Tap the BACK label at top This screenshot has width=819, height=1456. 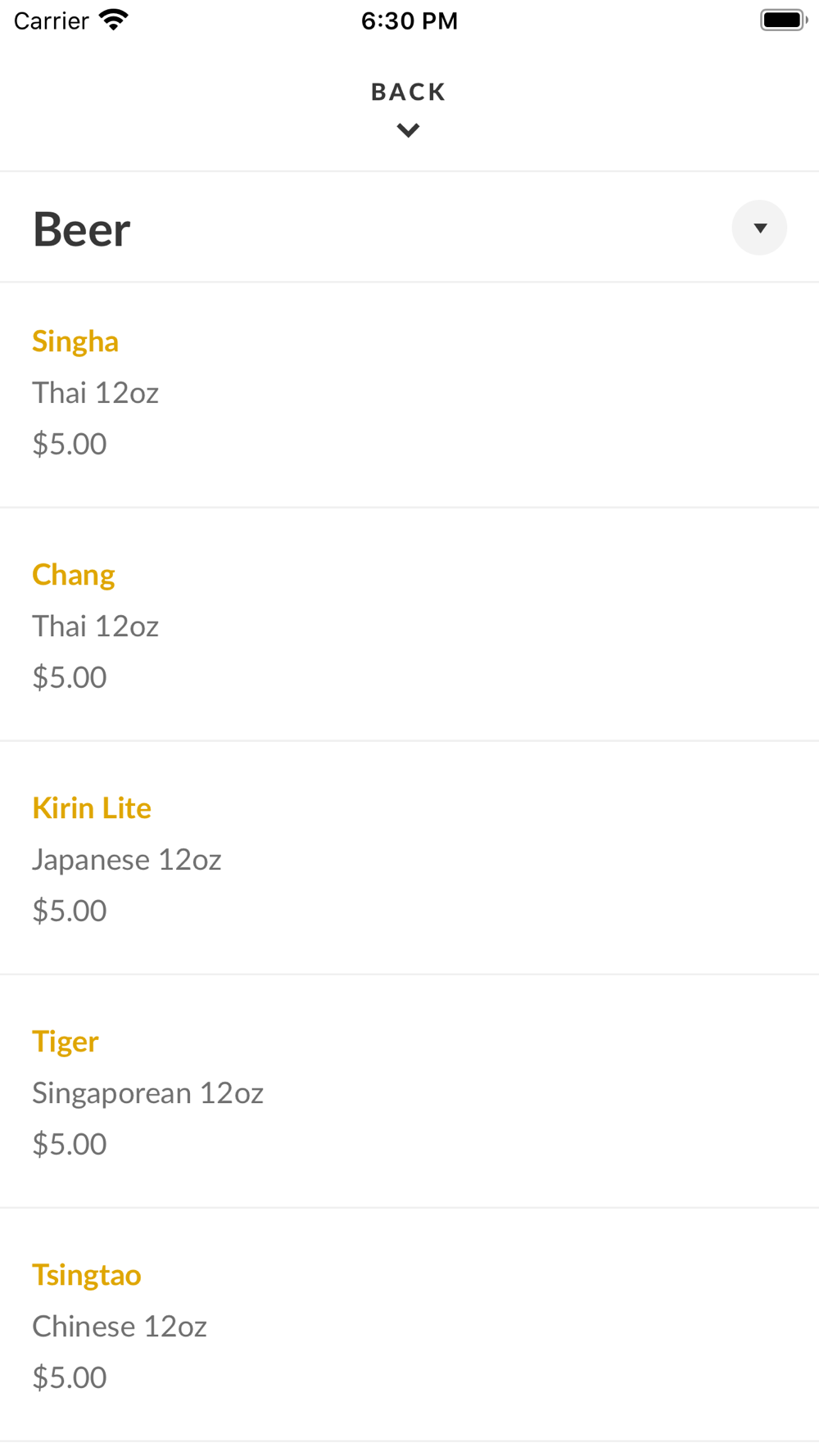[x=409, y=92]
